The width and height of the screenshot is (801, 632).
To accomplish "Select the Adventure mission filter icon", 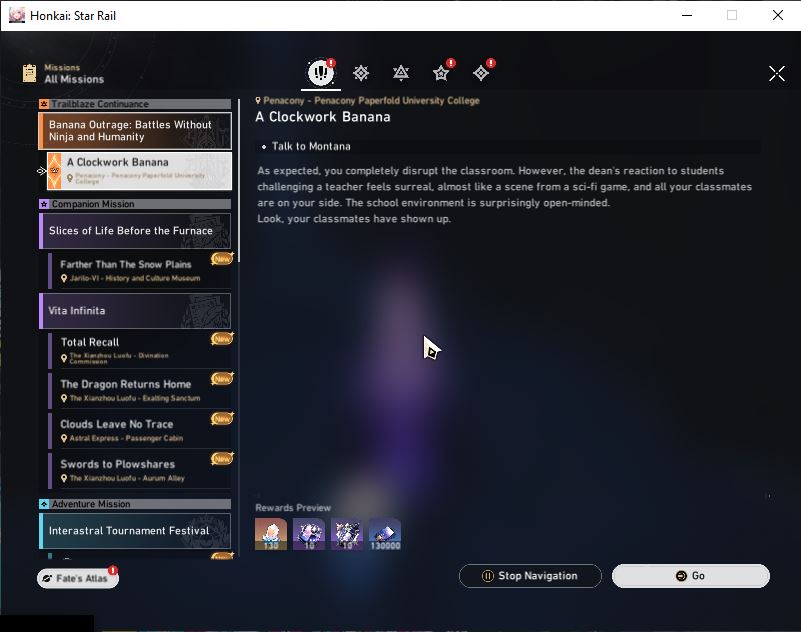I will (481, 73).
